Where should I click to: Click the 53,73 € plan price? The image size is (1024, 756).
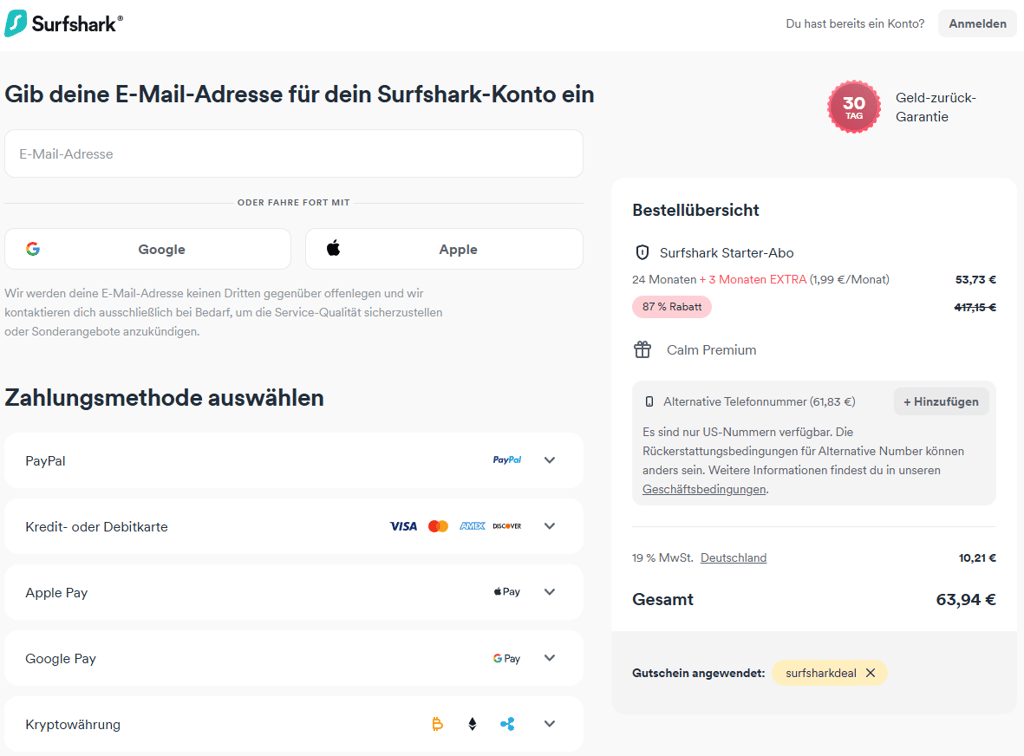976,279
